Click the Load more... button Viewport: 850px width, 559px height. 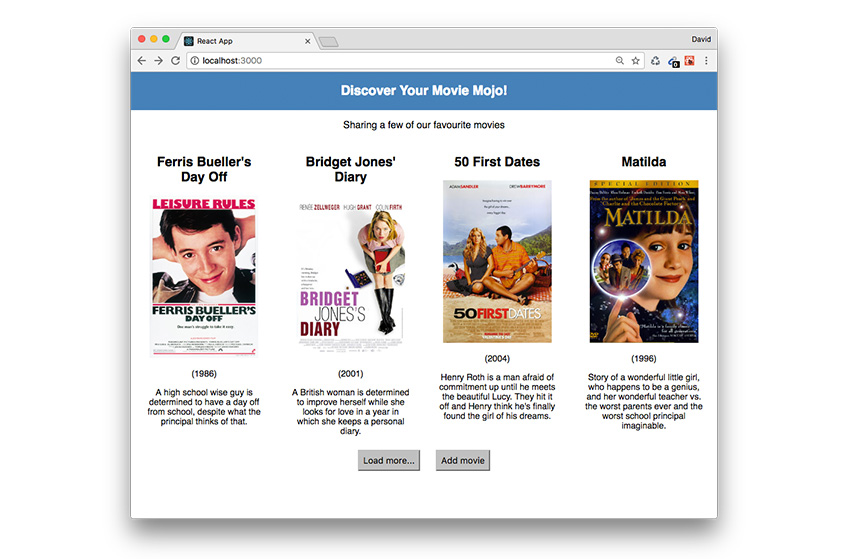[389, 460]
